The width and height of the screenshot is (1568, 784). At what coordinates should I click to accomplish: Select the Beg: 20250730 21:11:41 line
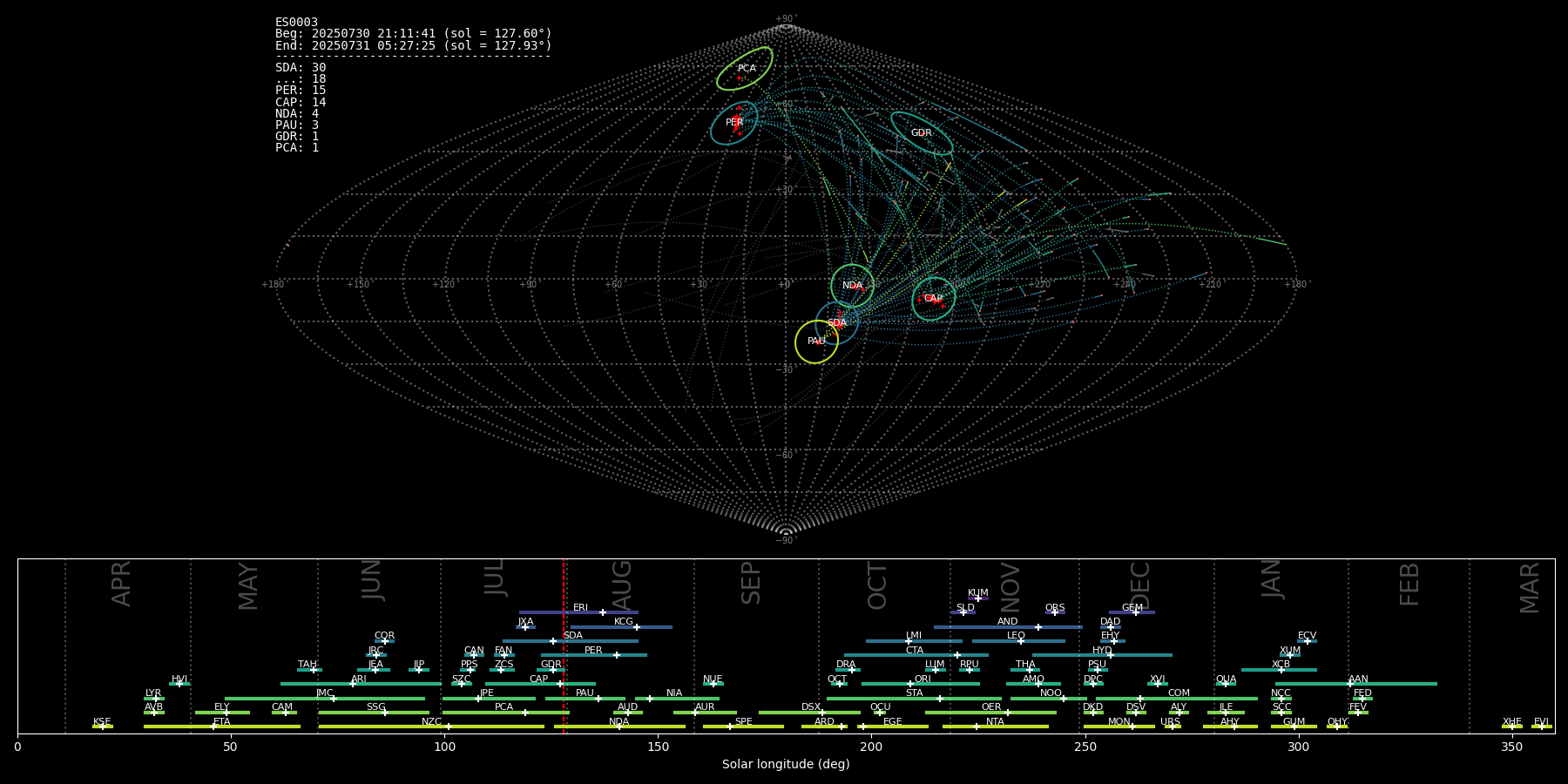(x=414, y=34)
